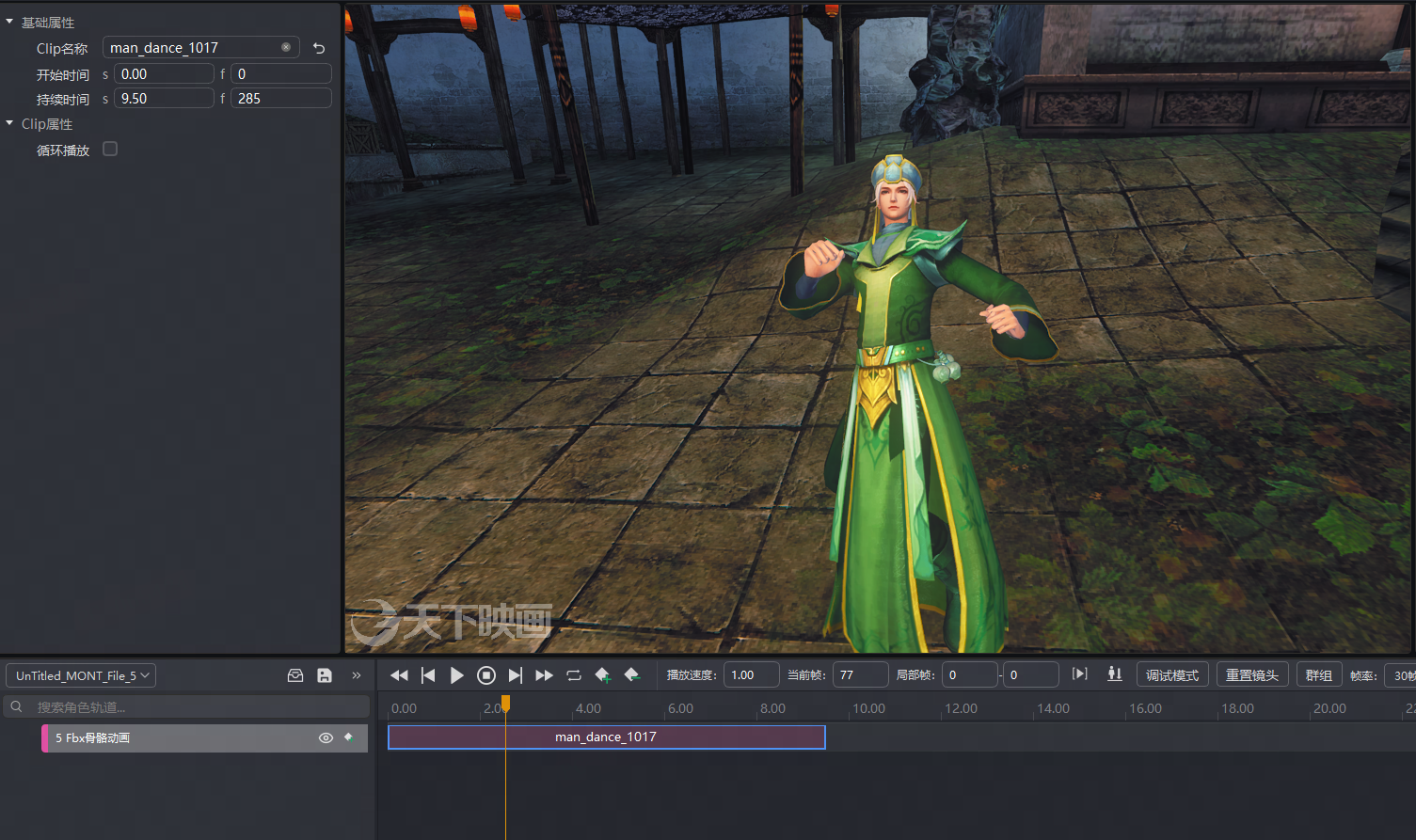Click the add keyframe icon in toolbar
This screenshot has height=840, width=1416.
tap(603, 675)
